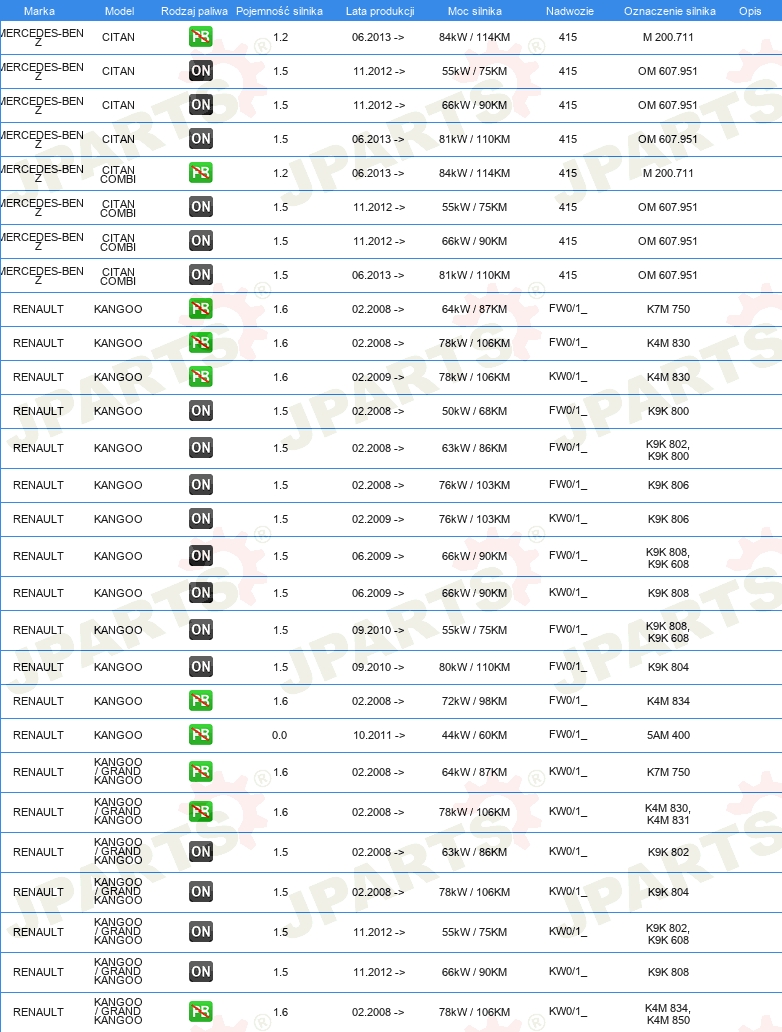This screenshot has height=1032, width=782.
Task: Click the KANGOO model cell in 5AM 400 row
Action: (x=118, y=735)
